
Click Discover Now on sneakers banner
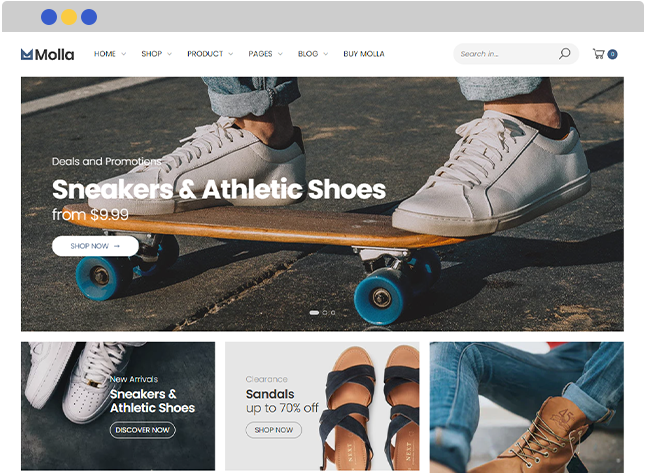tap(142, 430)
